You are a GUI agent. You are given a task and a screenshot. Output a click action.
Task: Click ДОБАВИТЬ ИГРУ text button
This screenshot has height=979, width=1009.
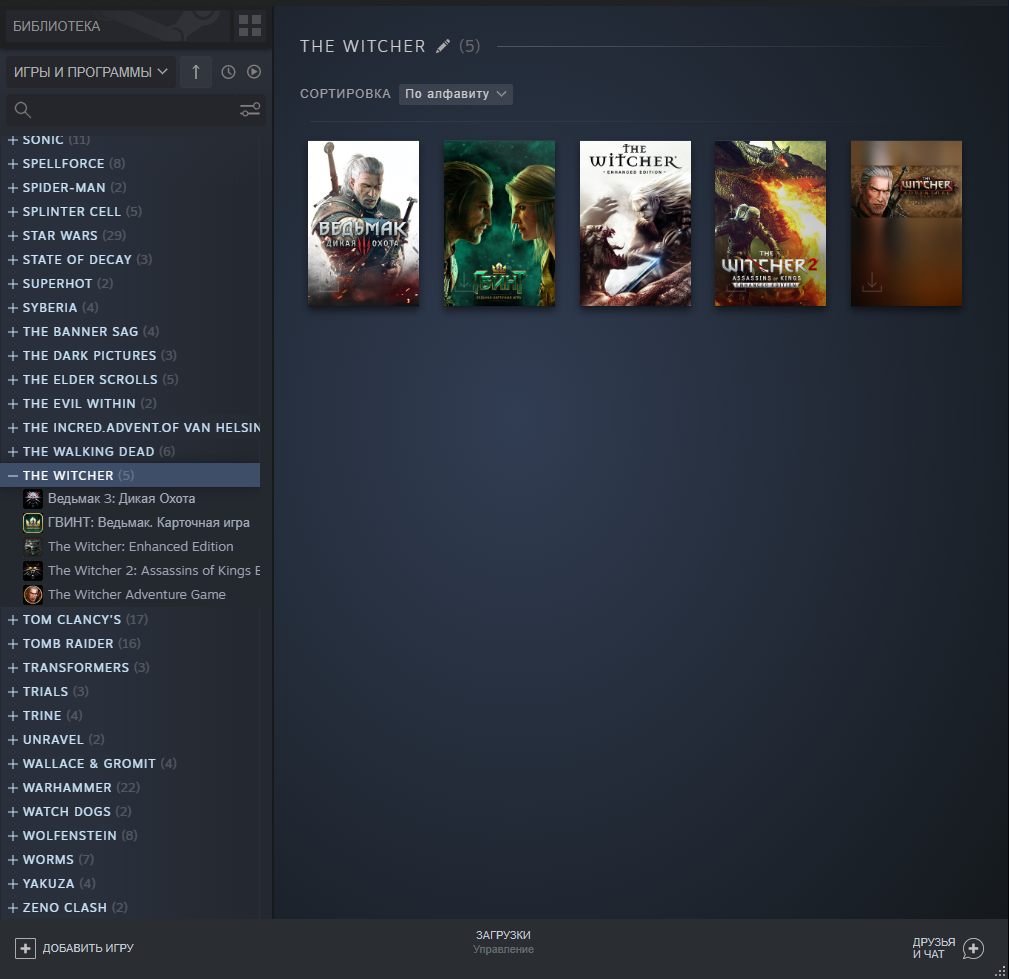[x=88, y=948]
